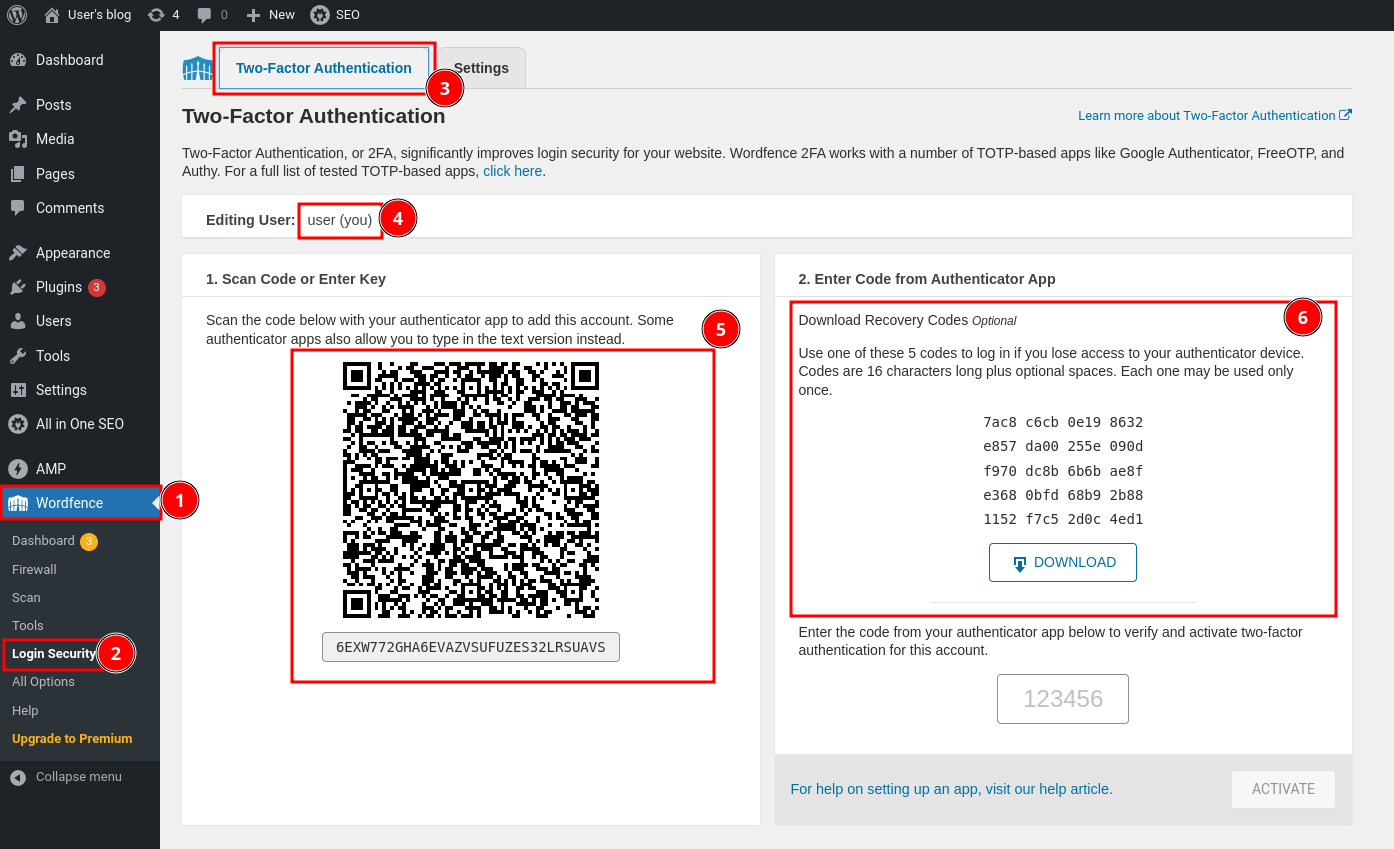This screenshot has height=849, width=1394.
Task: Open the comments bubble icon in admin bar
Action: [x=204, y=14]
